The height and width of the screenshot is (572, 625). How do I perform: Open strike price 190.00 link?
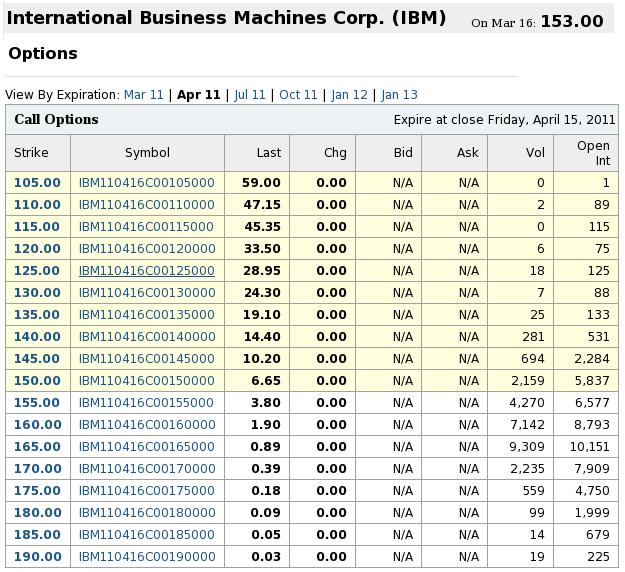click(37, 556)
